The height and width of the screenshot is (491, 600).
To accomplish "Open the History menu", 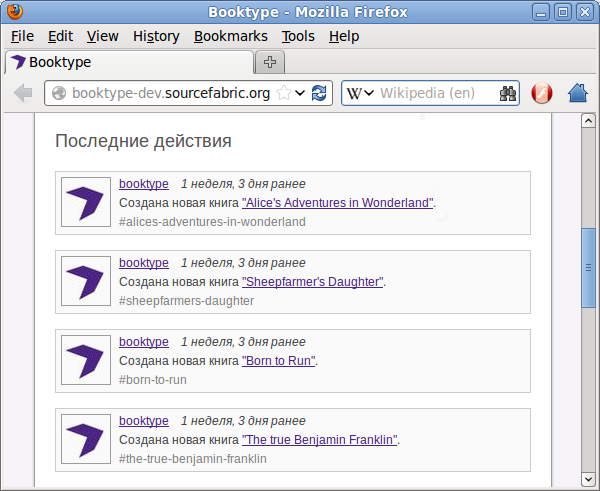I will tap(156, 36).
